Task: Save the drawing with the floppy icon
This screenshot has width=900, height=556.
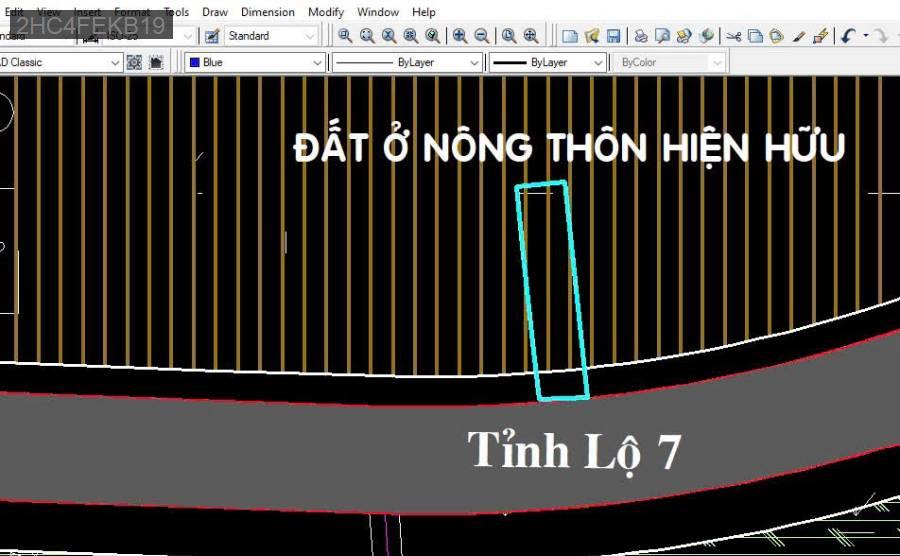Action: coord(613,36)
